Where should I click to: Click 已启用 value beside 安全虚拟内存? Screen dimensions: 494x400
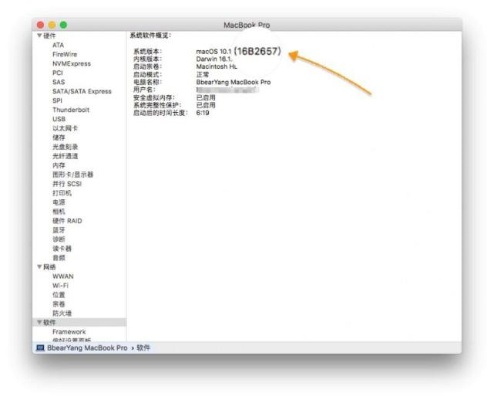click(206, 98)
